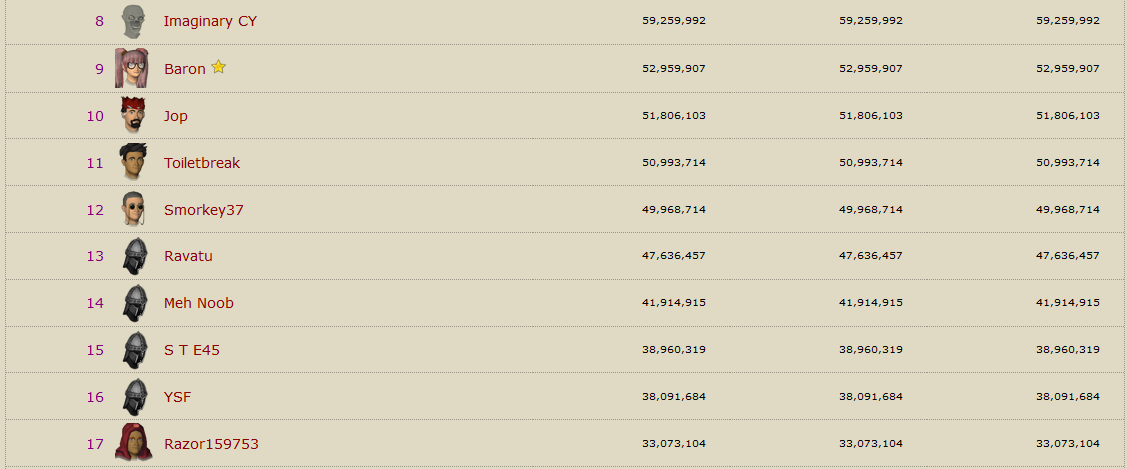Click Meh Noob's helmet avatar icon
This screenshot has width=1127, height=469.
[x=135, y=303]
